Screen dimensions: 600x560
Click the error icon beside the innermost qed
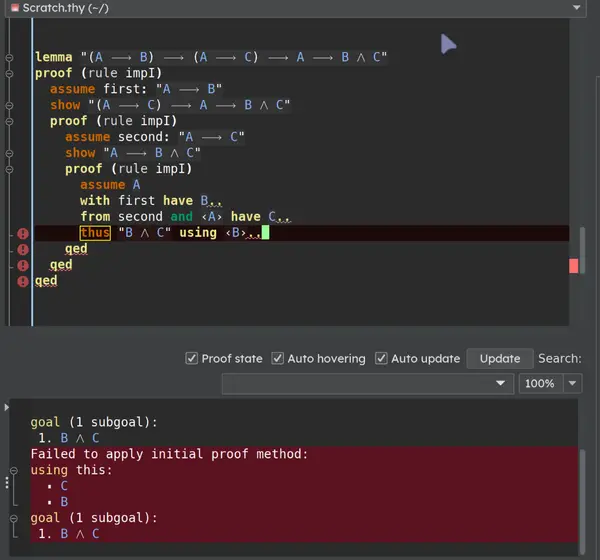pos(23,249)
